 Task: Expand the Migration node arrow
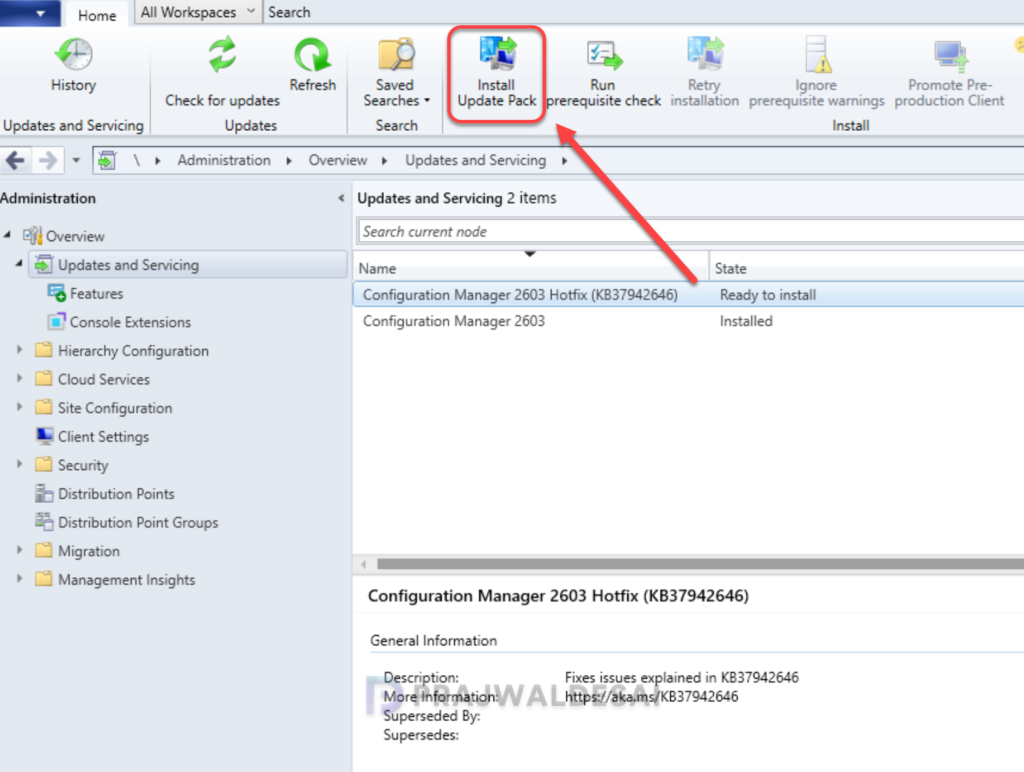[x=20, y=551]
